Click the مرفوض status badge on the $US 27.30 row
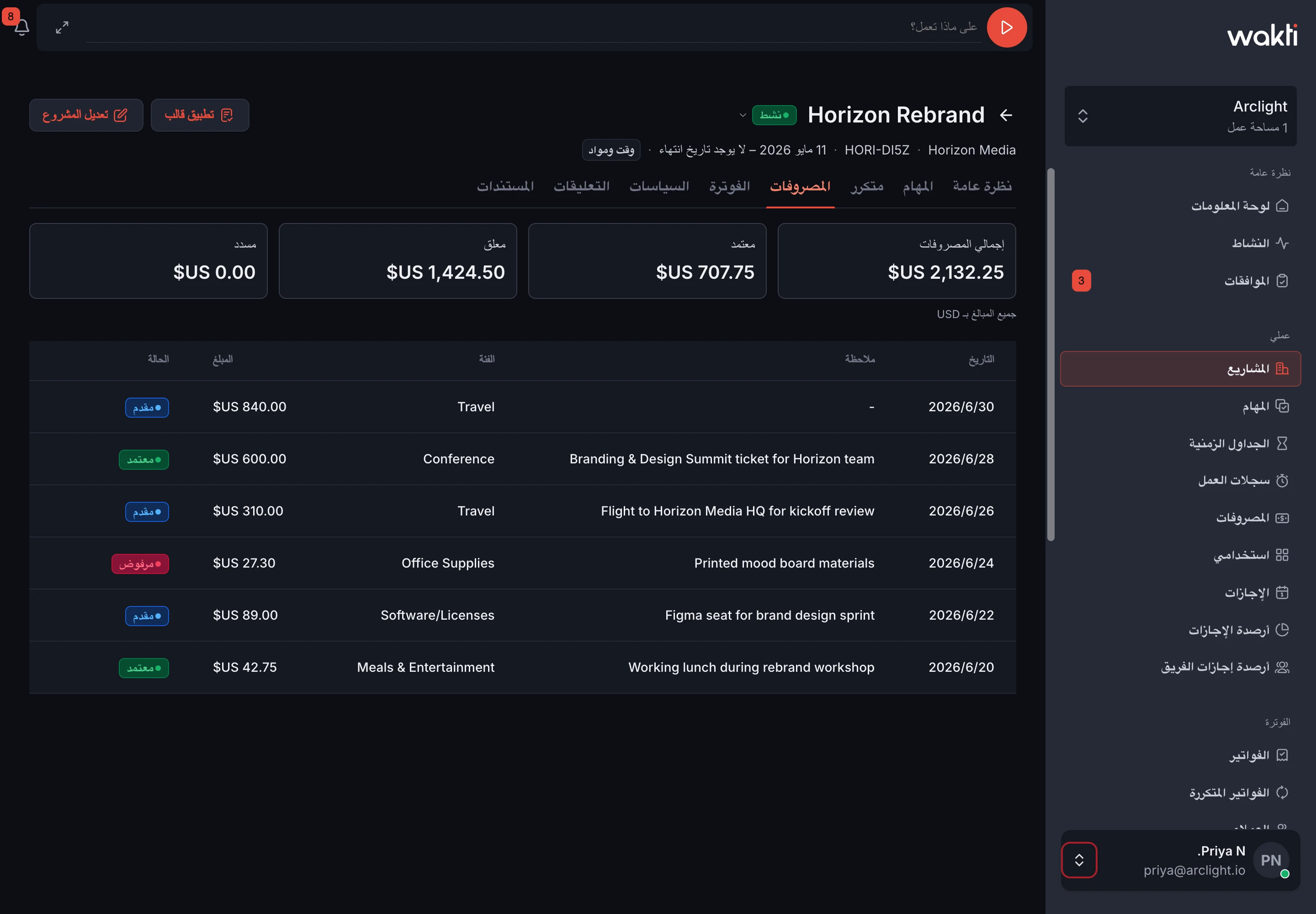 pyautogui.click(x=140, y=564)
